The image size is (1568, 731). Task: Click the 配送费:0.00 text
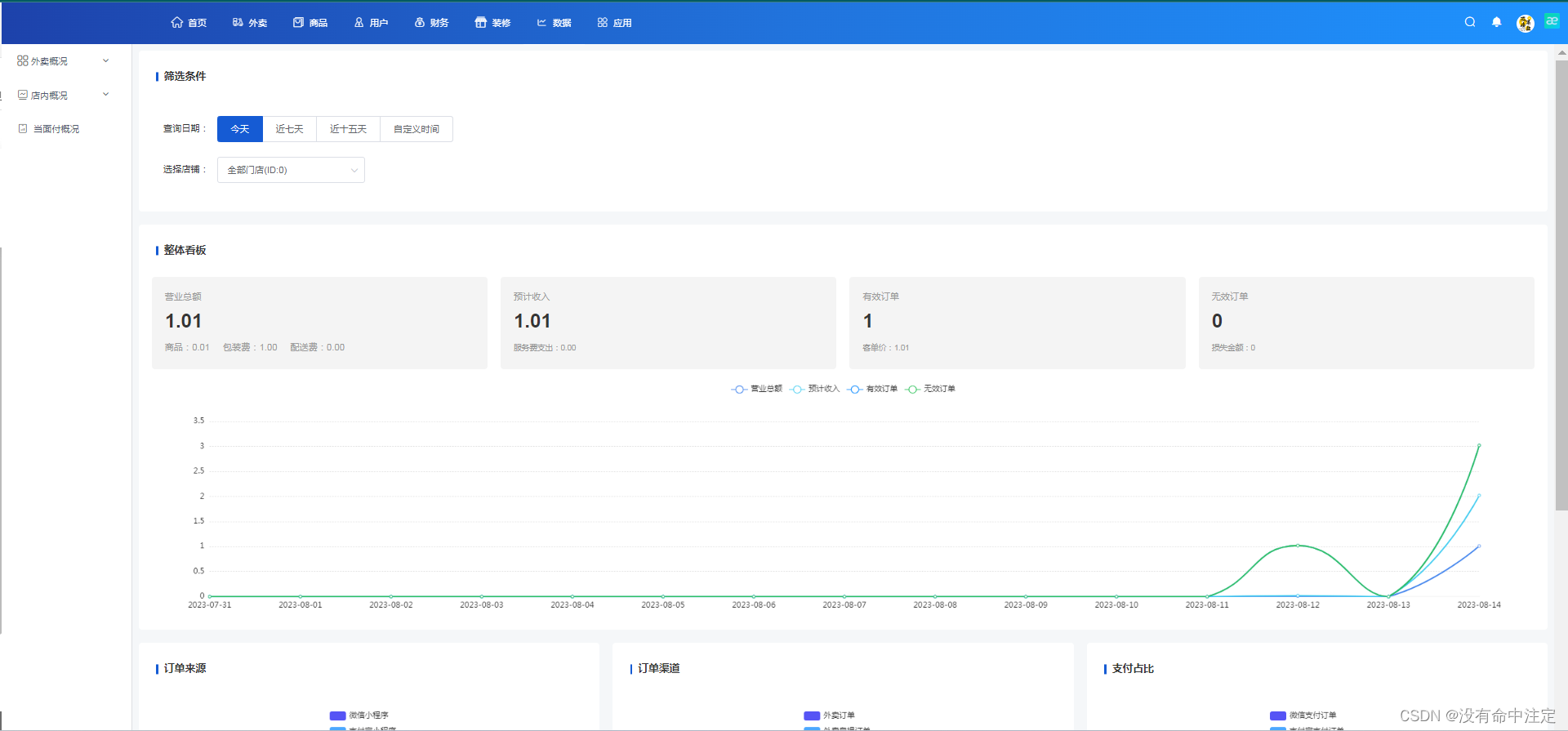(x=318, y=347)
